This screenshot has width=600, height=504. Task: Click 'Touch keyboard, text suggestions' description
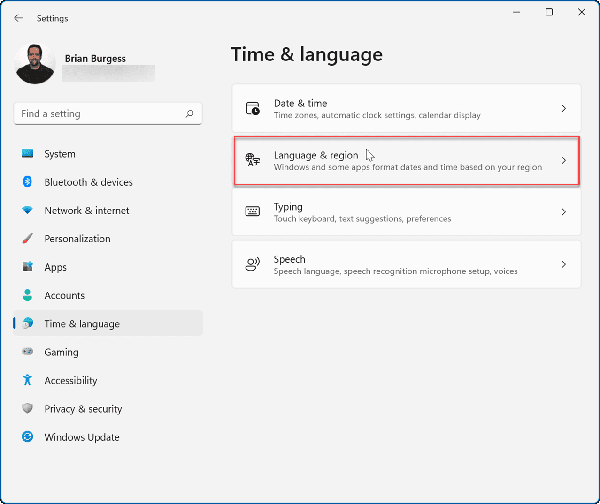[x=362, y=219]
